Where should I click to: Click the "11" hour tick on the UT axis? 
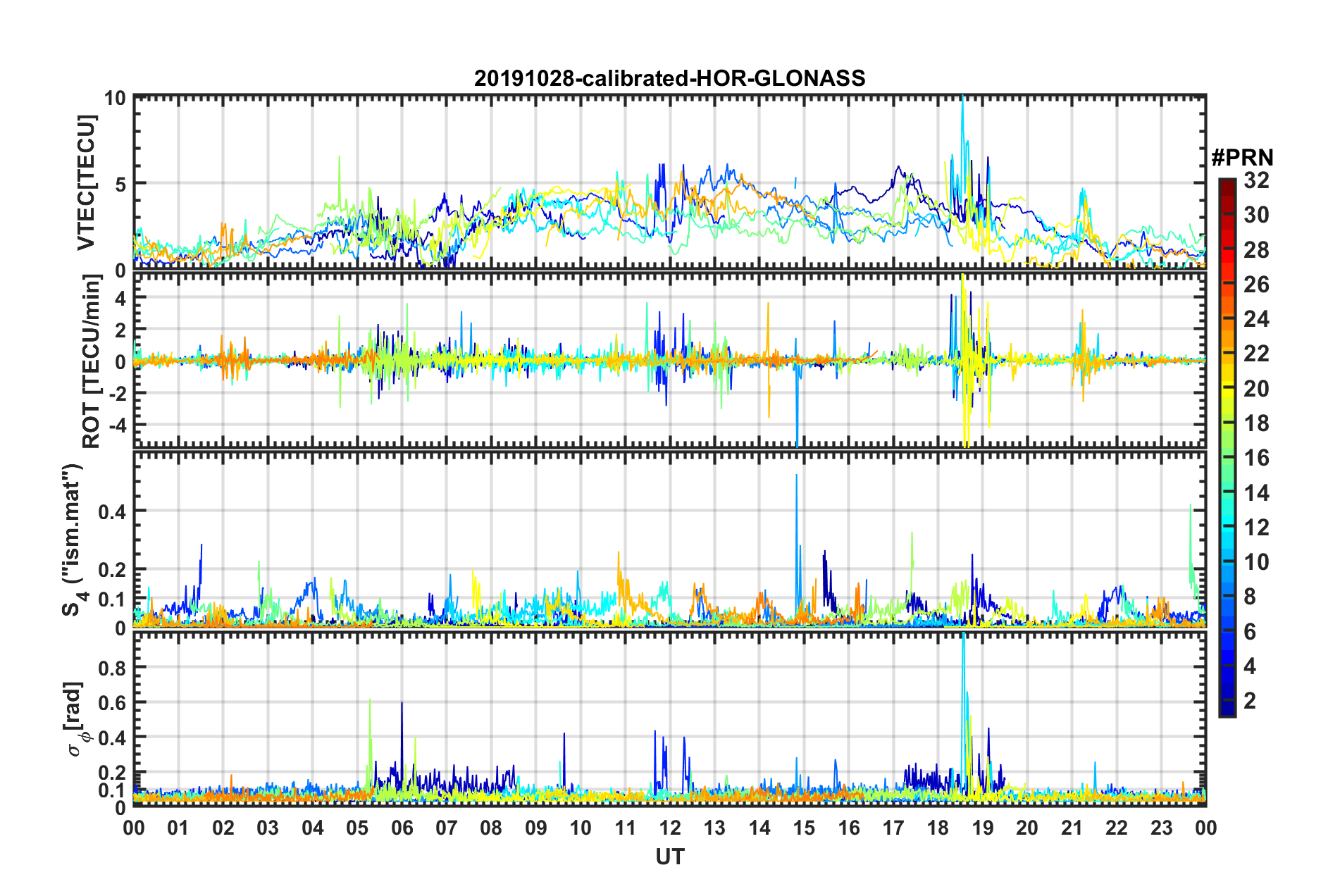pos(626,828)
